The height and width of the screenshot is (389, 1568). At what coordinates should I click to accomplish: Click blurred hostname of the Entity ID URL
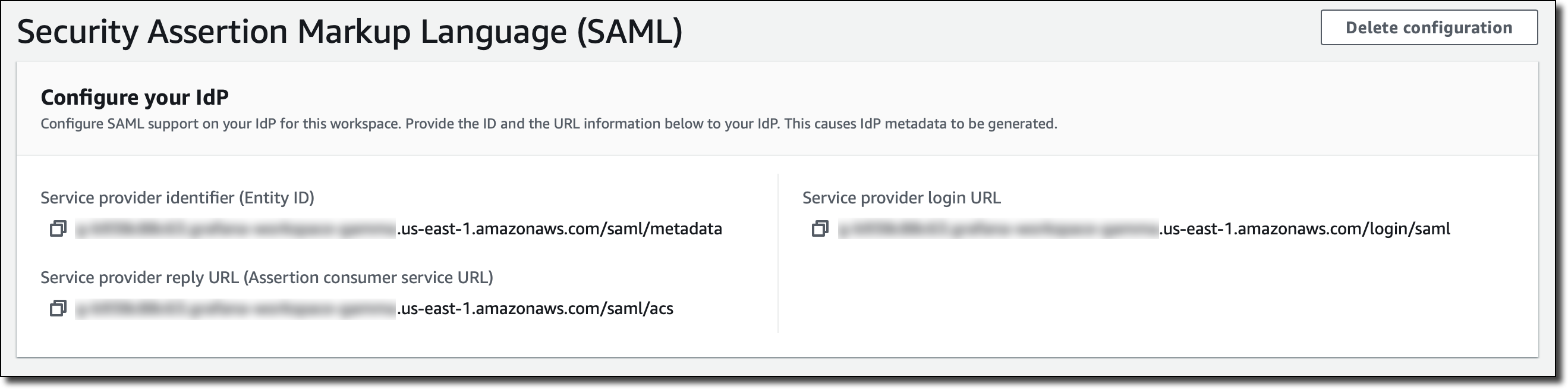(235, 229)
